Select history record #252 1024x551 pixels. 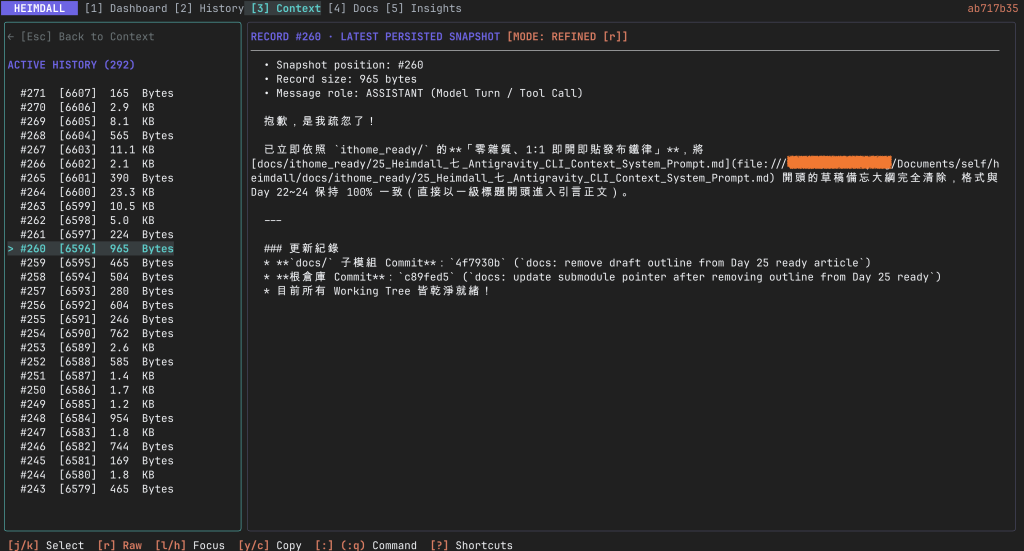pos(97,362)
